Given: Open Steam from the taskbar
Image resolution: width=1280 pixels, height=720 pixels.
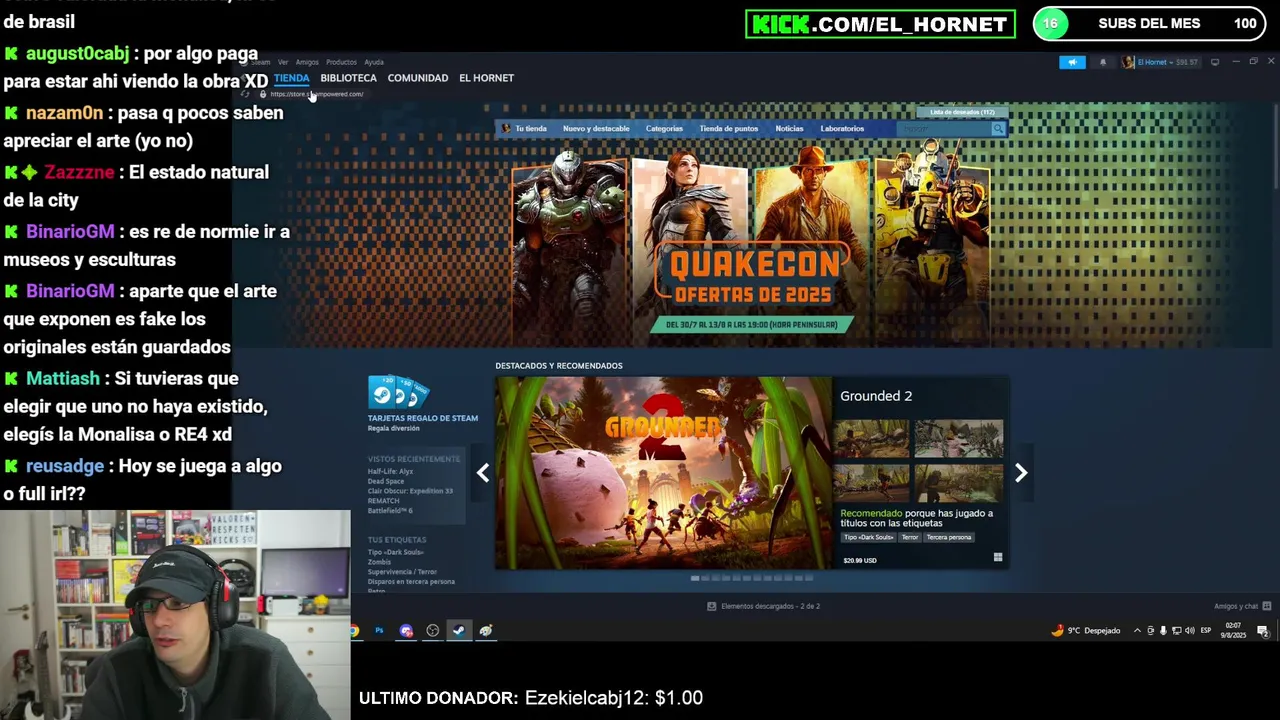Looking at the screenshot, I should (459, 631).
